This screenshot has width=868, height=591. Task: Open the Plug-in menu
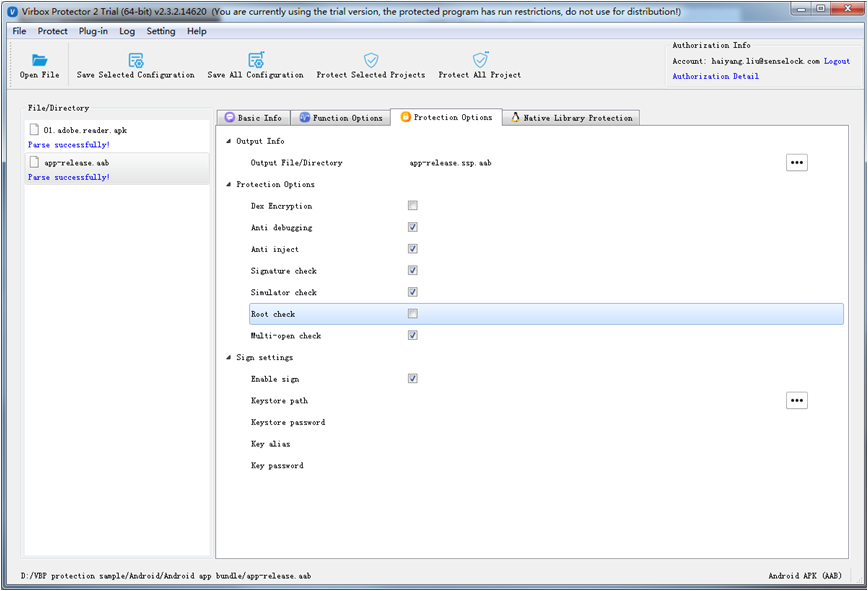coord(93,31)
